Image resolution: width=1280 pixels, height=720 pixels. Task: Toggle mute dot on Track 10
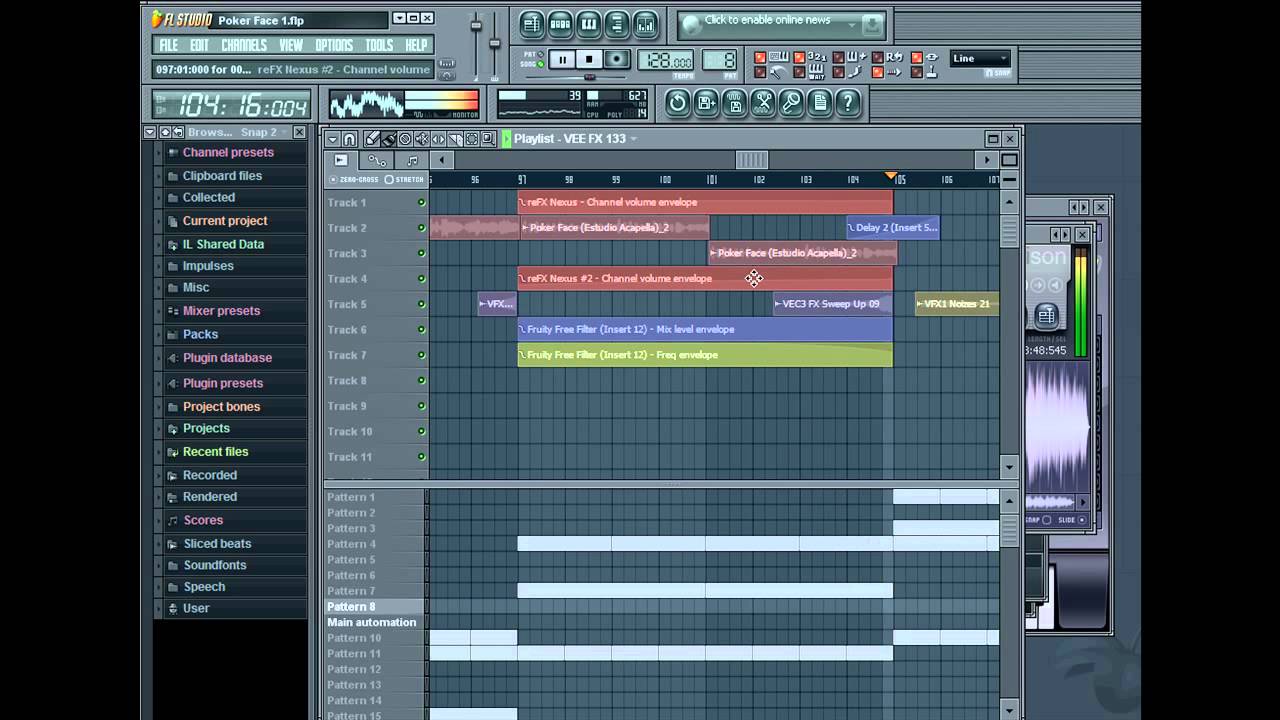point(421,431)
